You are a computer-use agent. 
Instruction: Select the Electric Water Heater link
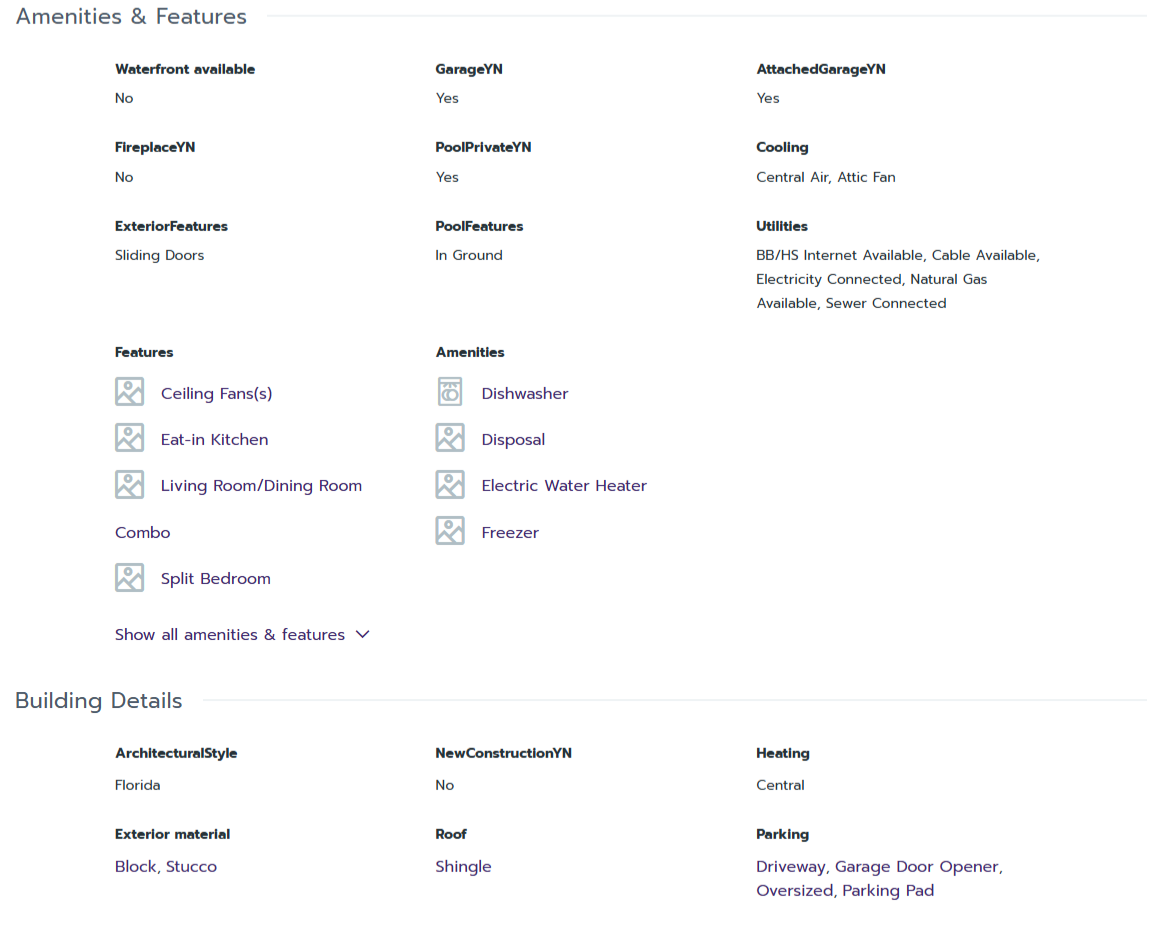click(563, 486)
